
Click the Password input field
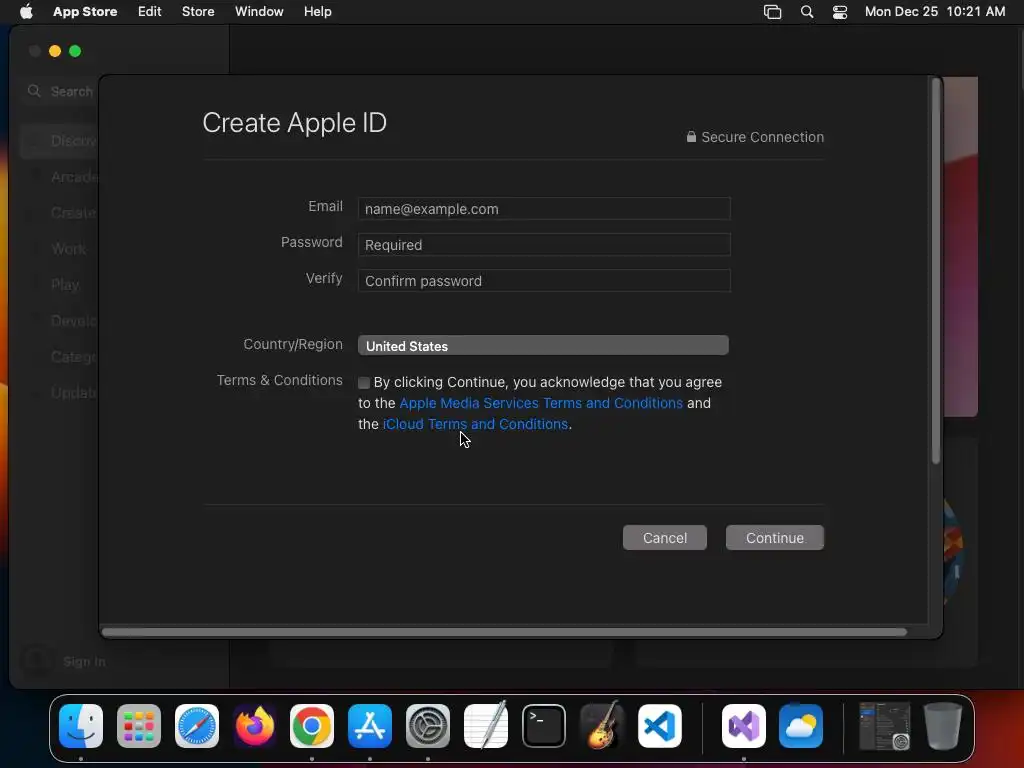(544, 245)
